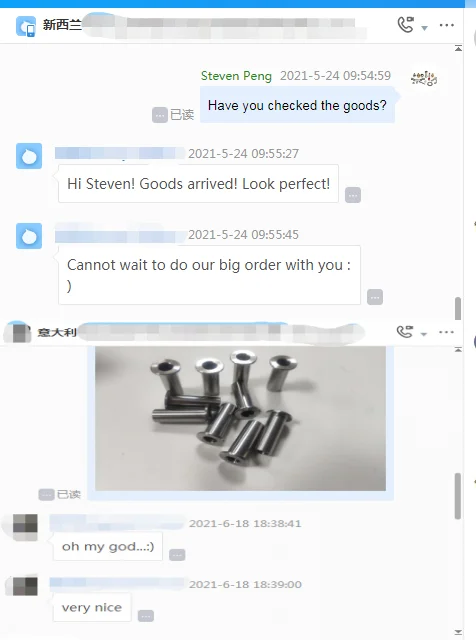Image resolution: width=476 pixels, height=640 pixels.
Task: Open the stainless steel rivets photo
Action: 240,418
